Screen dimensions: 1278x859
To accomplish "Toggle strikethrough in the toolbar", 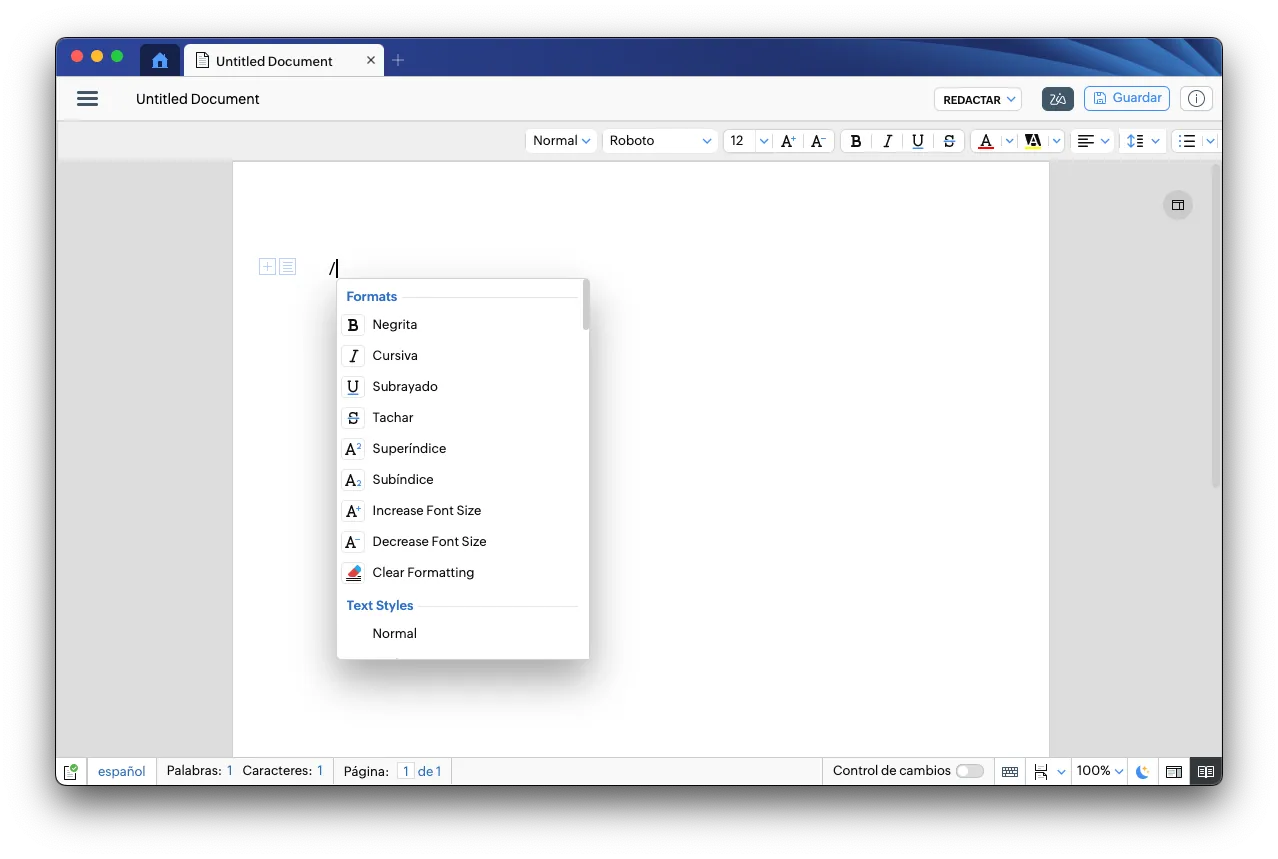I will tap(949, 141).
